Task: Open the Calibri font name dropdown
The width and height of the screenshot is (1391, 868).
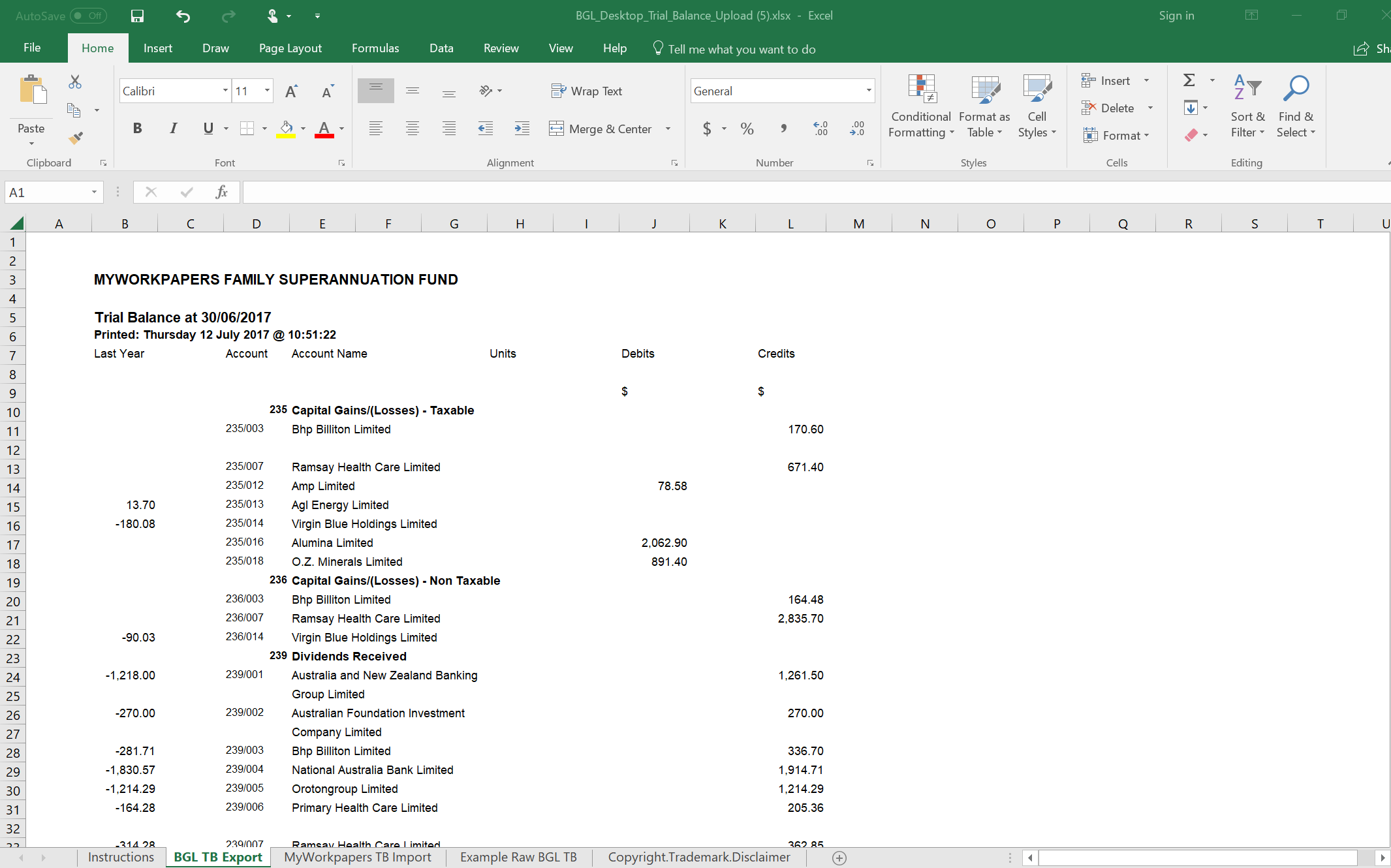Action: (x=225, y=91)
